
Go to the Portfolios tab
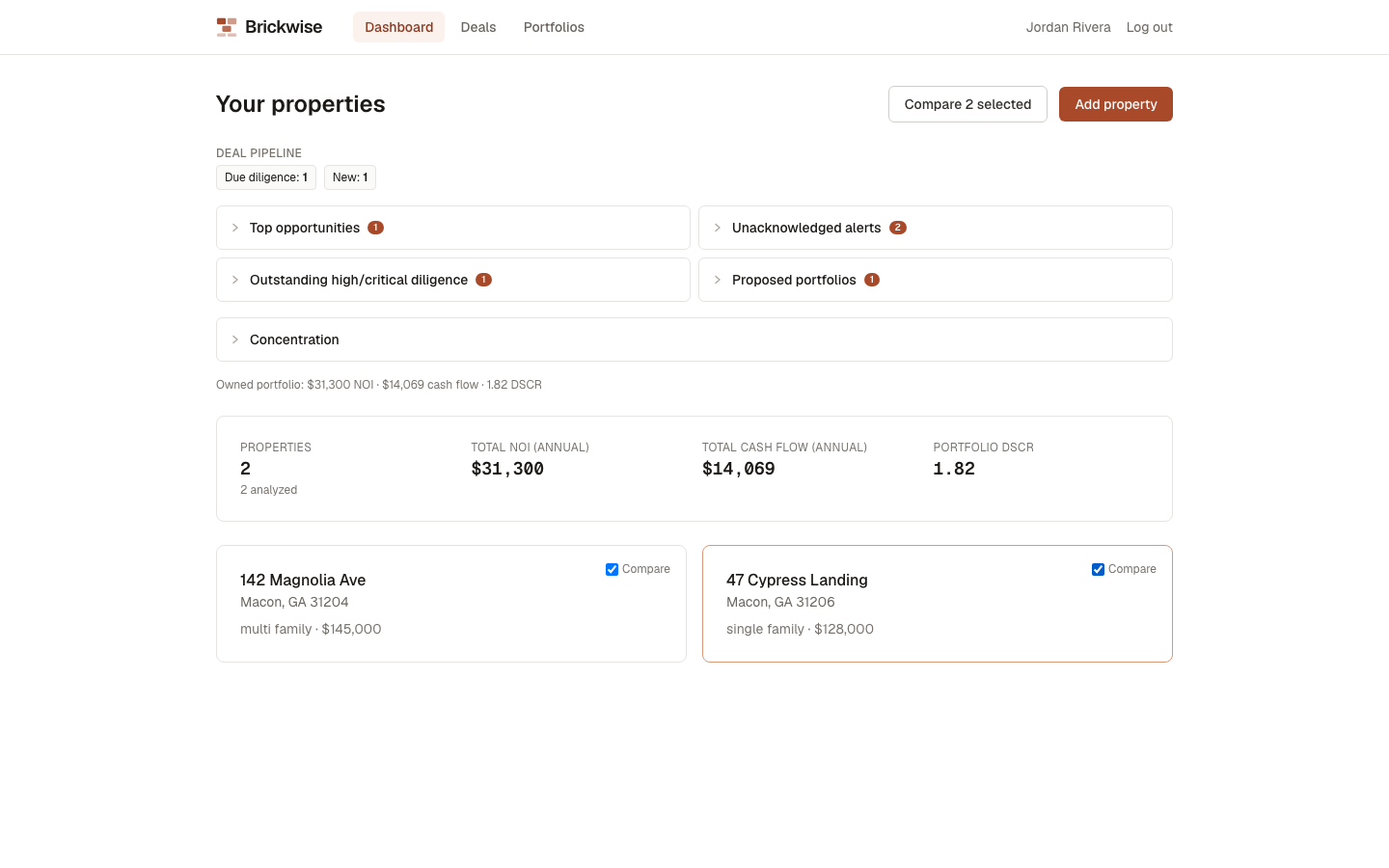(554, 27)
